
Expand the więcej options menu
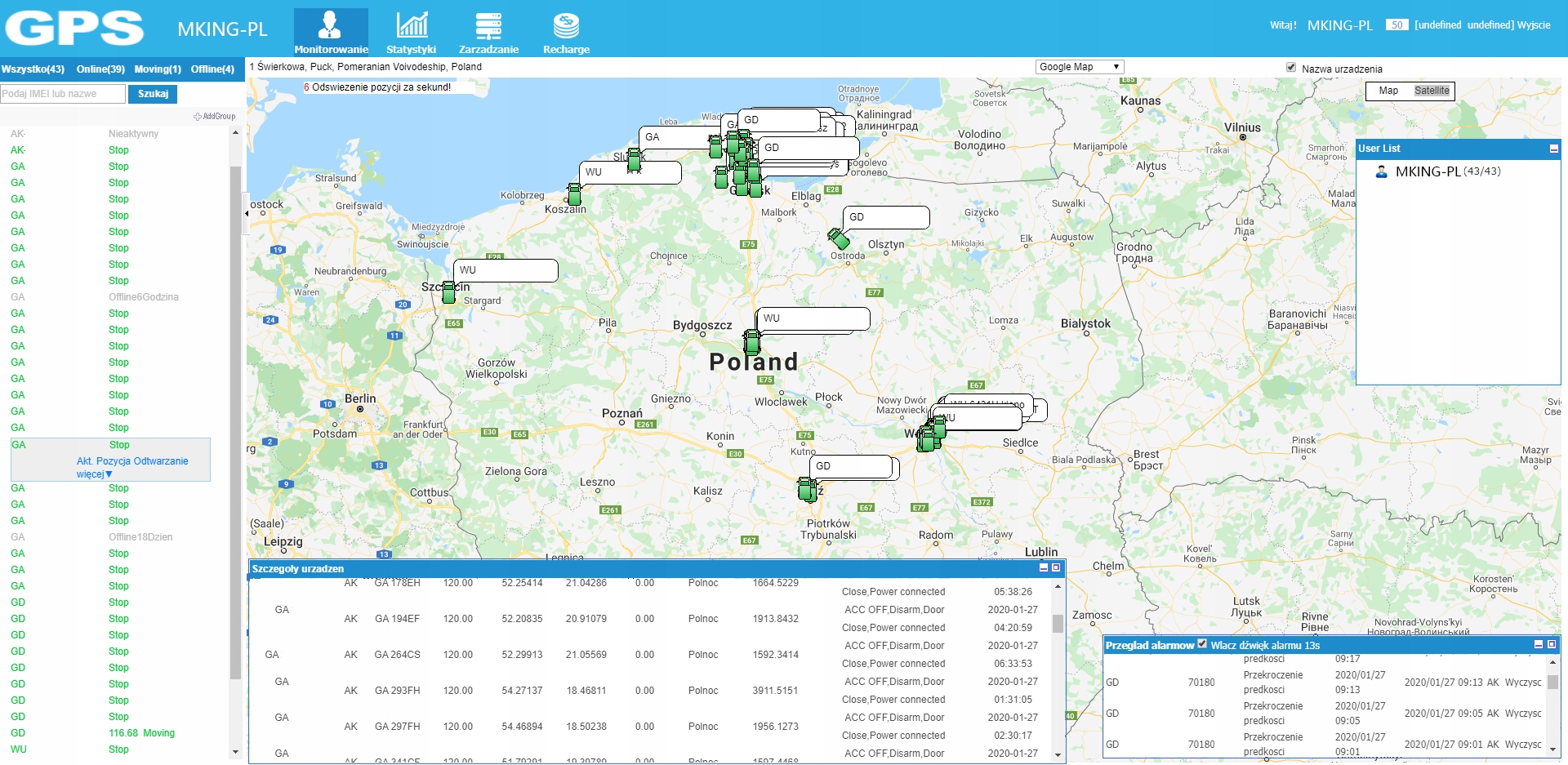94,474
